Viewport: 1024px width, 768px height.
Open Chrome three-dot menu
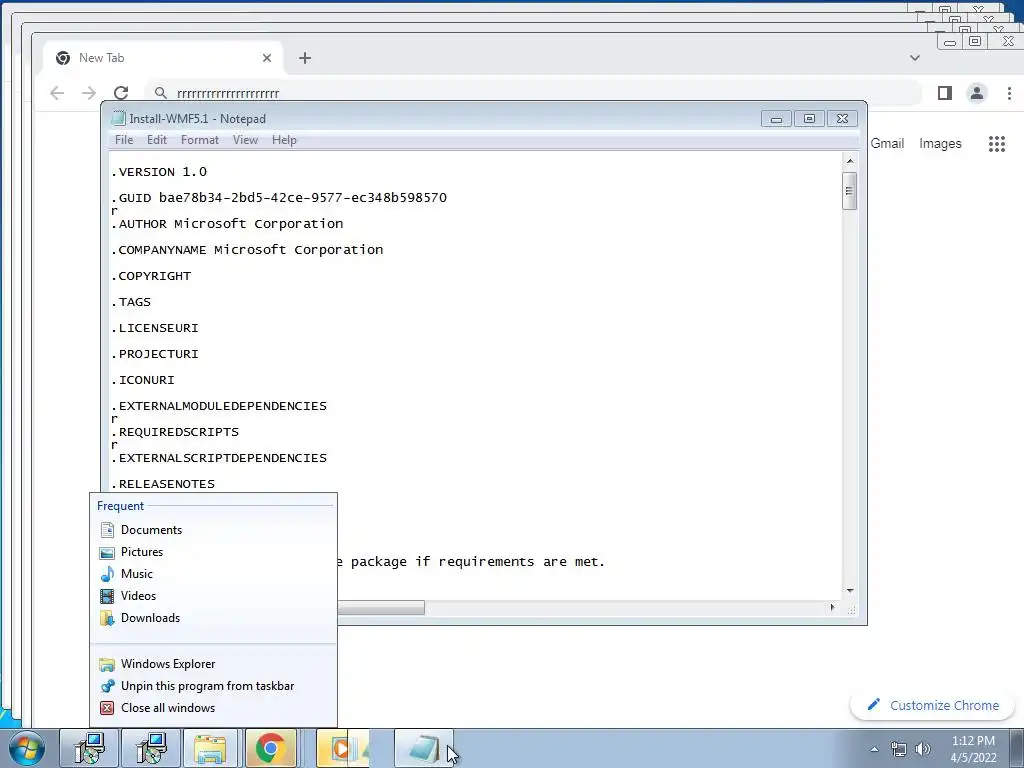point(1009,93)
